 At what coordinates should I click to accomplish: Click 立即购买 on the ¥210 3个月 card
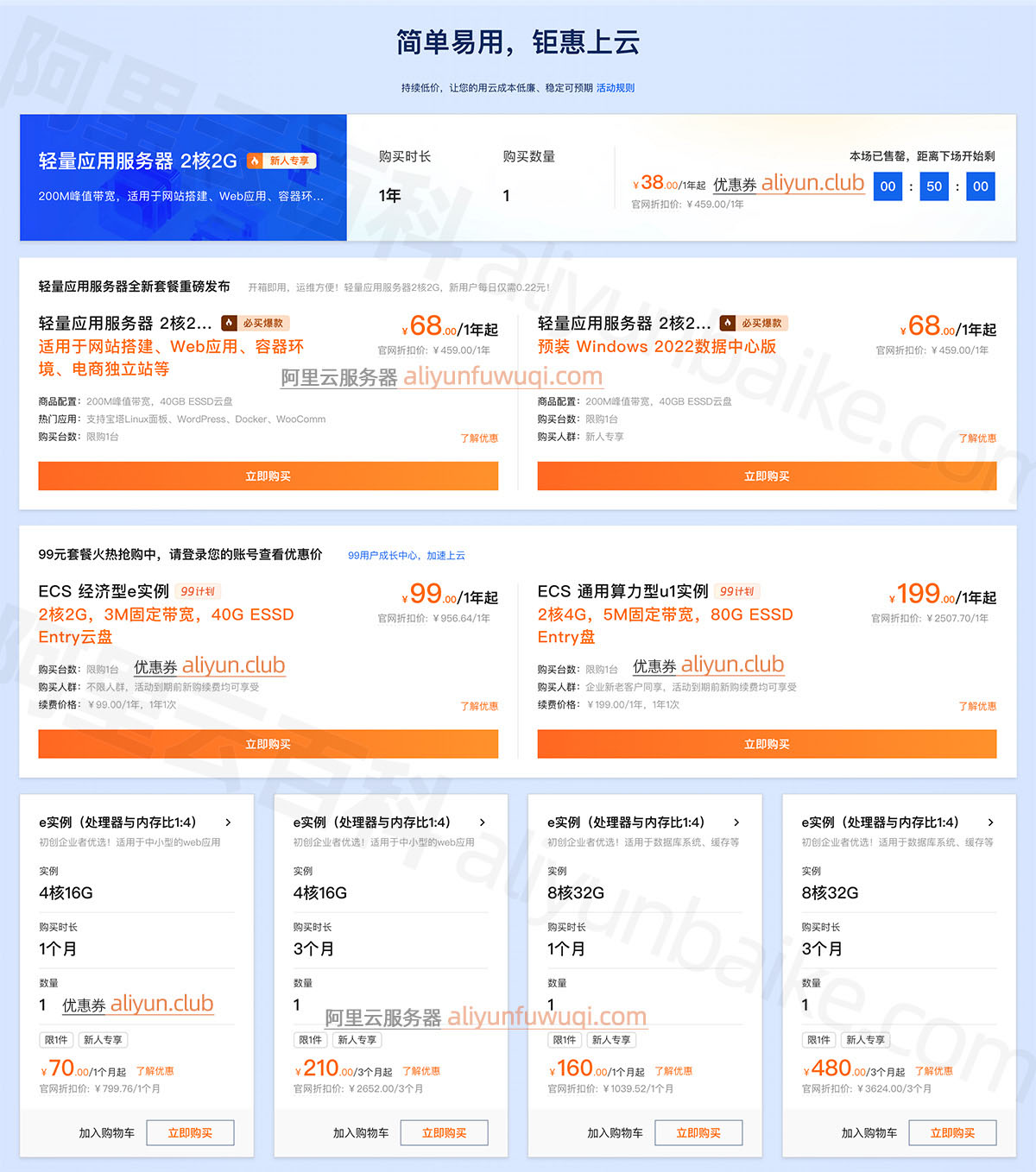pos(444,1133)
